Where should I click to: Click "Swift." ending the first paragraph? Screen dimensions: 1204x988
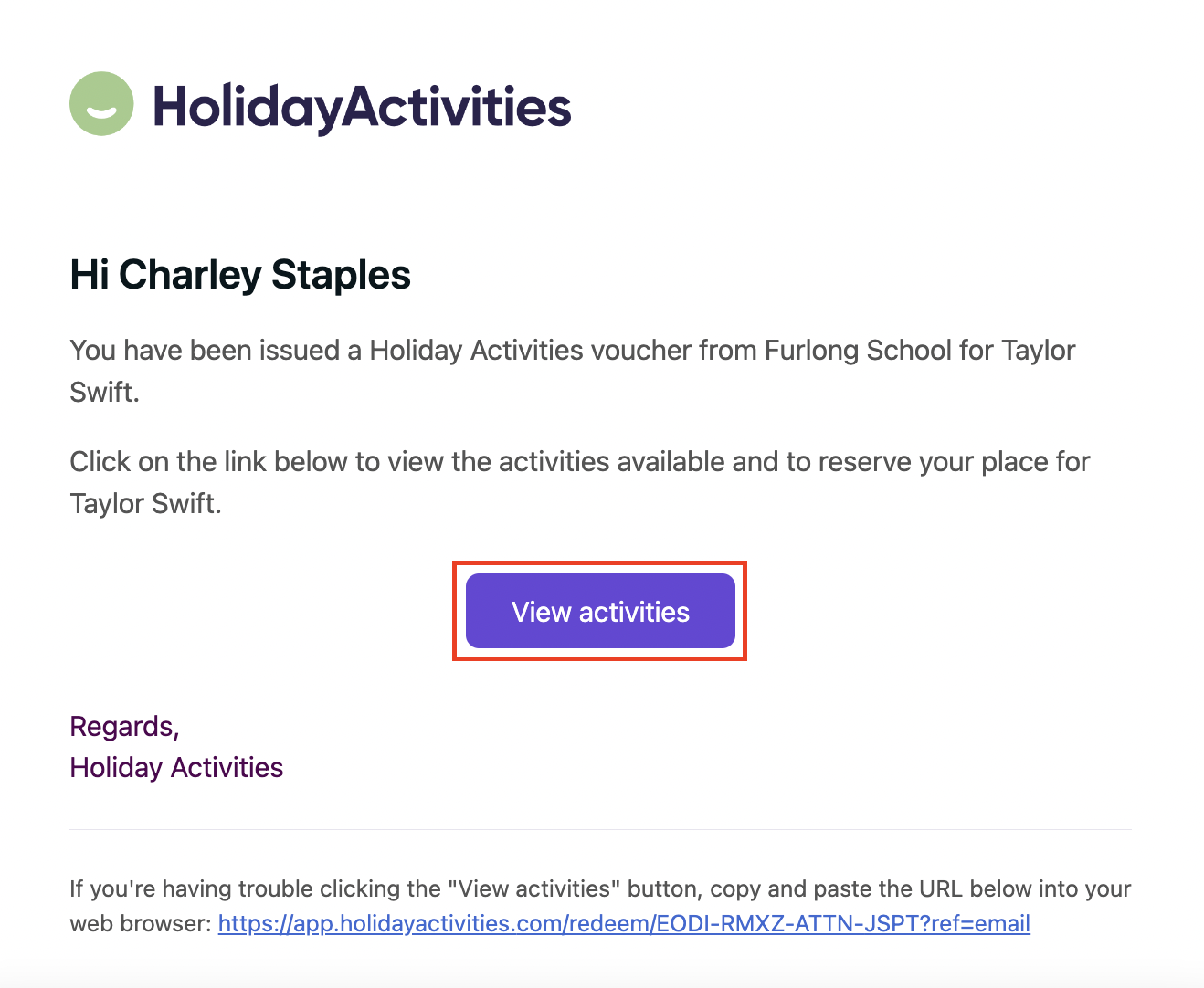[x=104, y=393]
